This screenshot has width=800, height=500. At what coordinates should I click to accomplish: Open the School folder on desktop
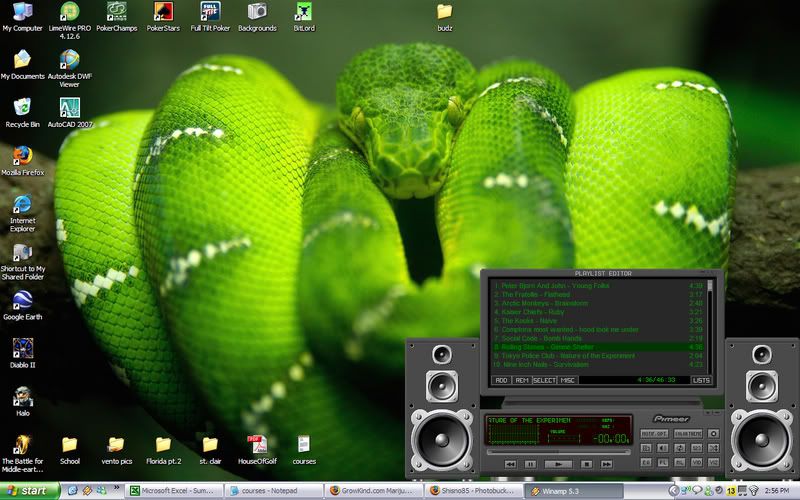click(69, 450)
